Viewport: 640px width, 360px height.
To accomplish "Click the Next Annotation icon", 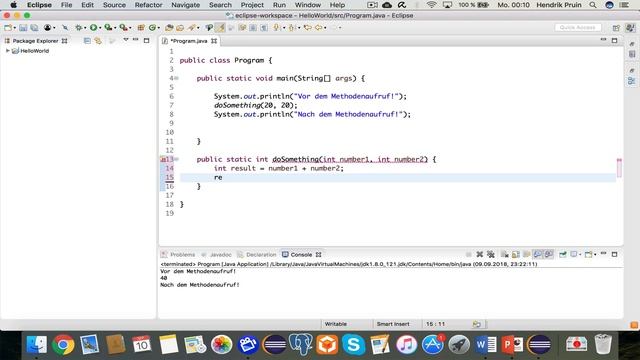I will pyautogui.click(x=277, y=28).
